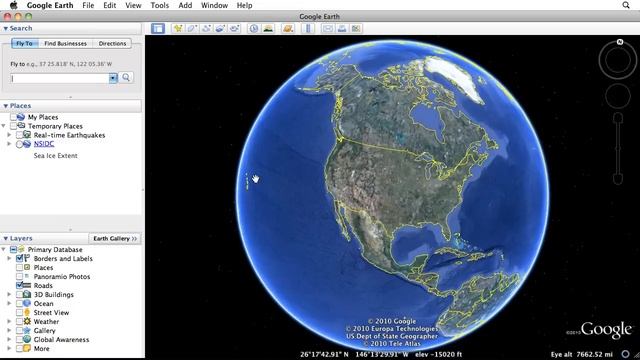Click the Look joystick compass ring
The height and width of the screenshot is (360, 640).
click(618, 60)
